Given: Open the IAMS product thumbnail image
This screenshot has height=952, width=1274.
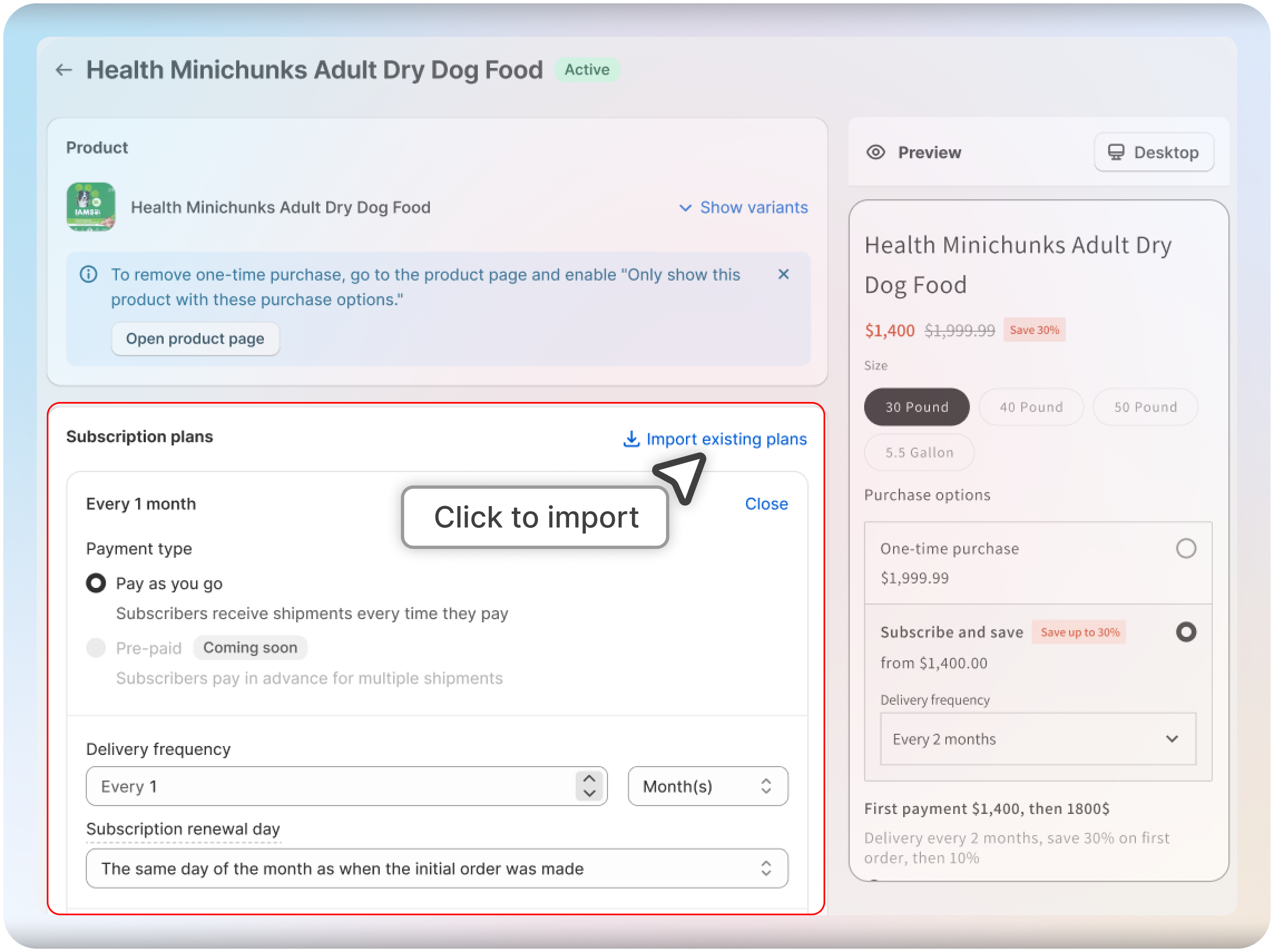Looking at the screenshot, I should pyautogui.click(x=90, y=207).
